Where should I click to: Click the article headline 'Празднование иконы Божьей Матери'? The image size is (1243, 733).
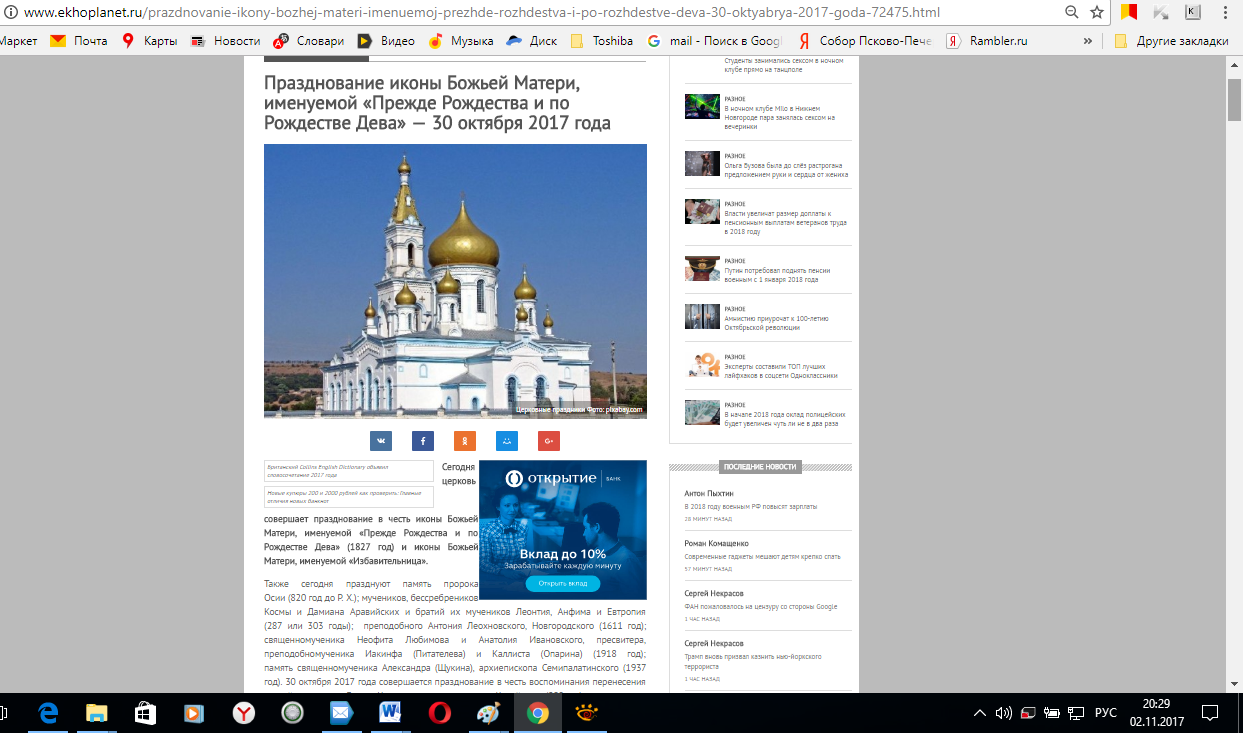(x=438, y=103)
